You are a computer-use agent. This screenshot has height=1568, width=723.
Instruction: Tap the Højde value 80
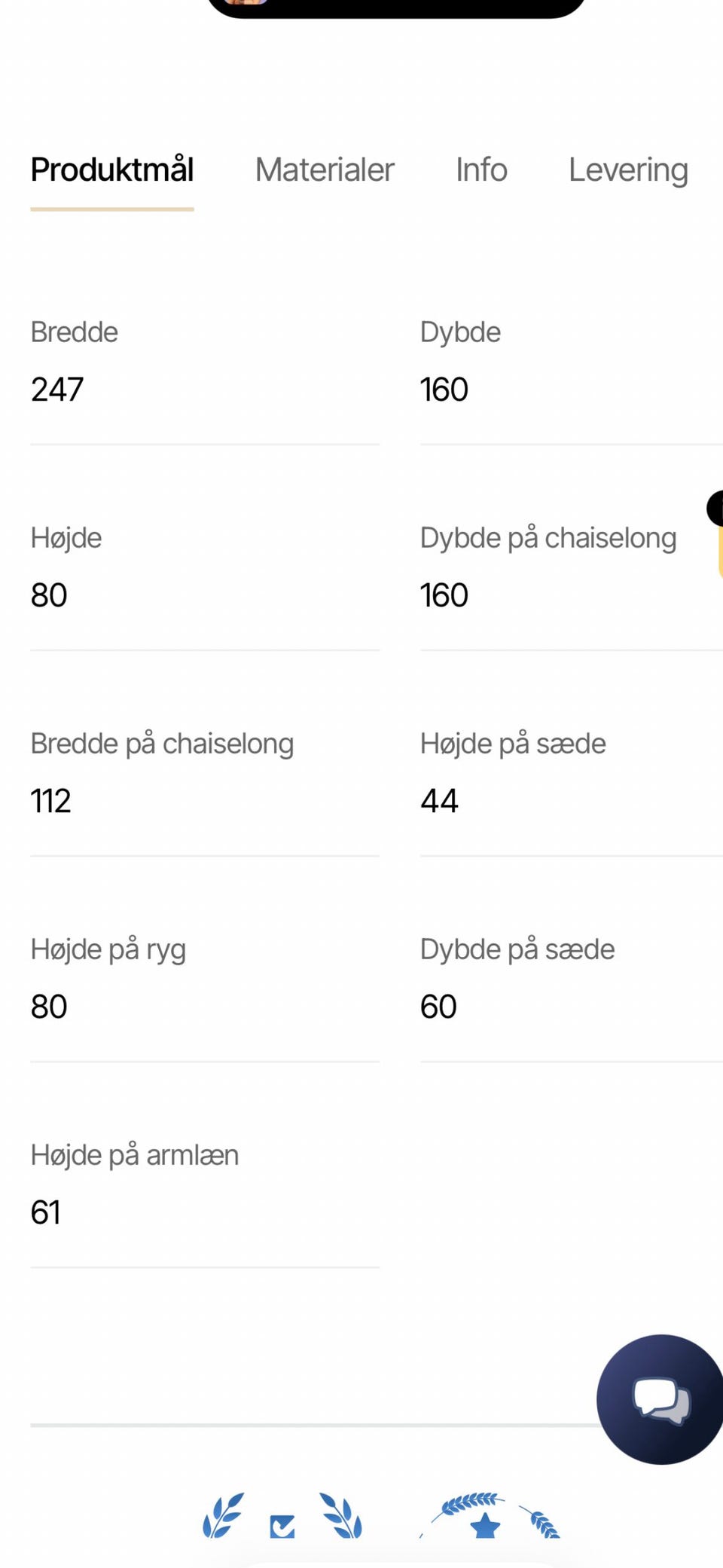[x=49, y=595]
